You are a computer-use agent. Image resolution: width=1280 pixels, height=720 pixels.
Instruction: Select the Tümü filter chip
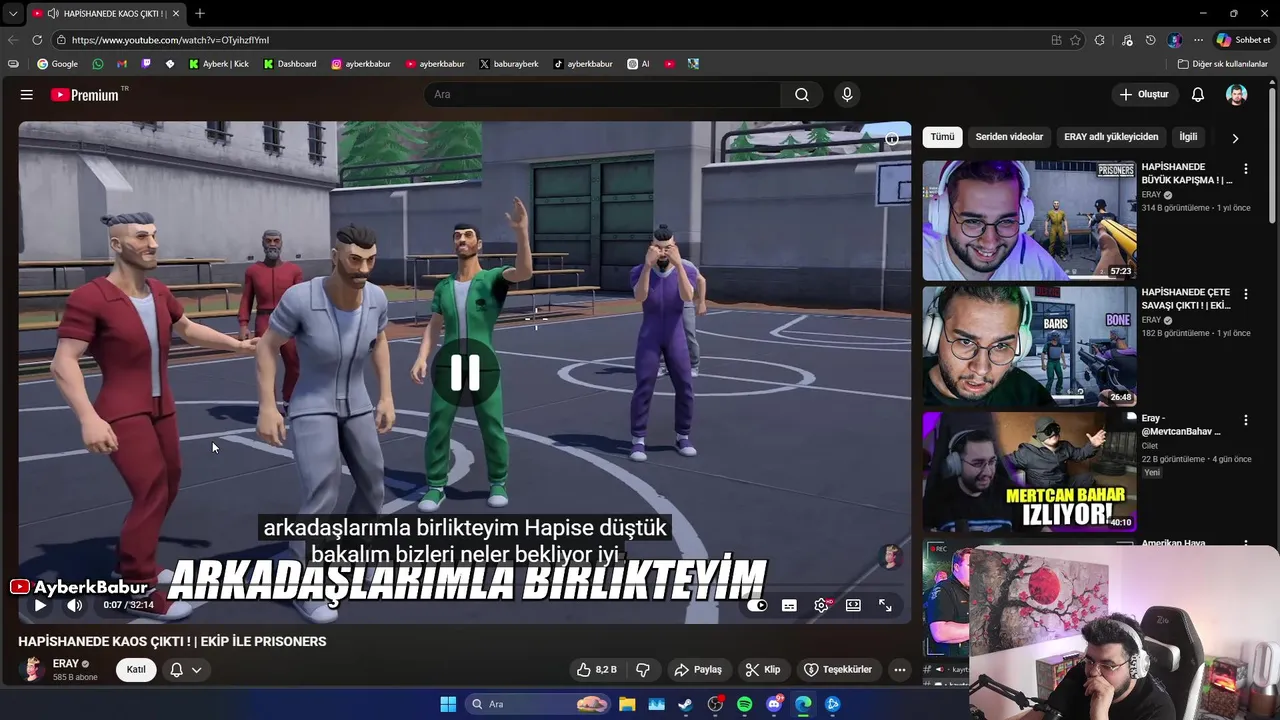942,137
